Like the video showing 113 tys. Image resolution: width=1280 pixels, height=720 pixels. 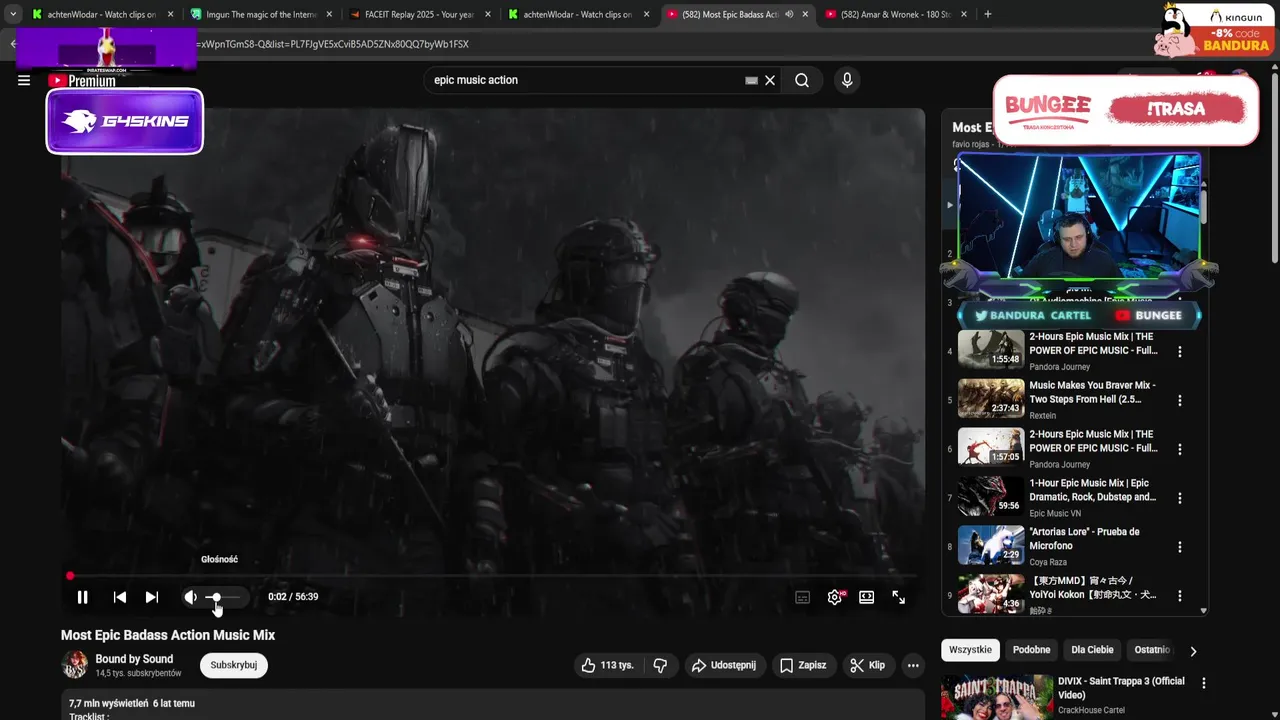point(609,665)
